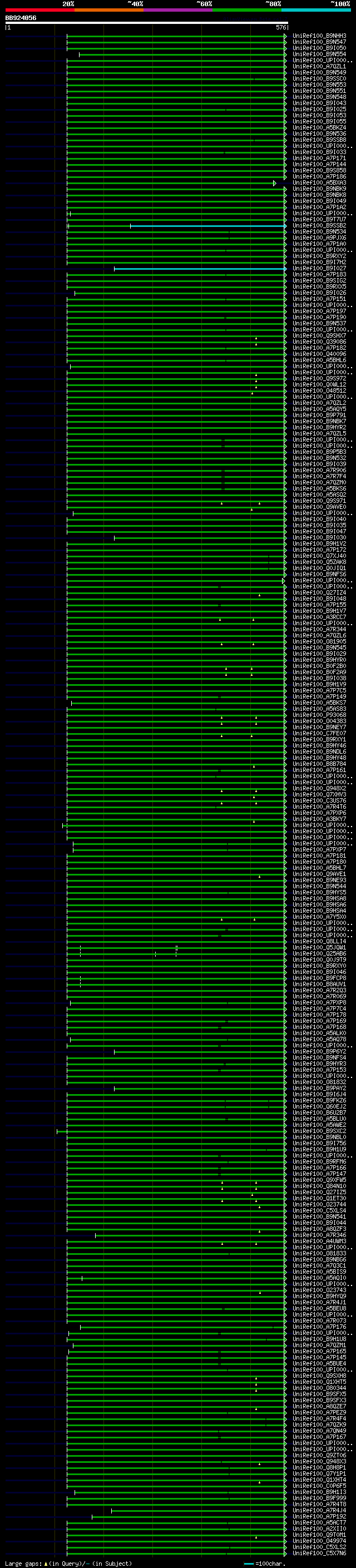
Task: Click hit UniRef100_B9H1U8
Action: pyautogui.click(x=319, y=1339)
